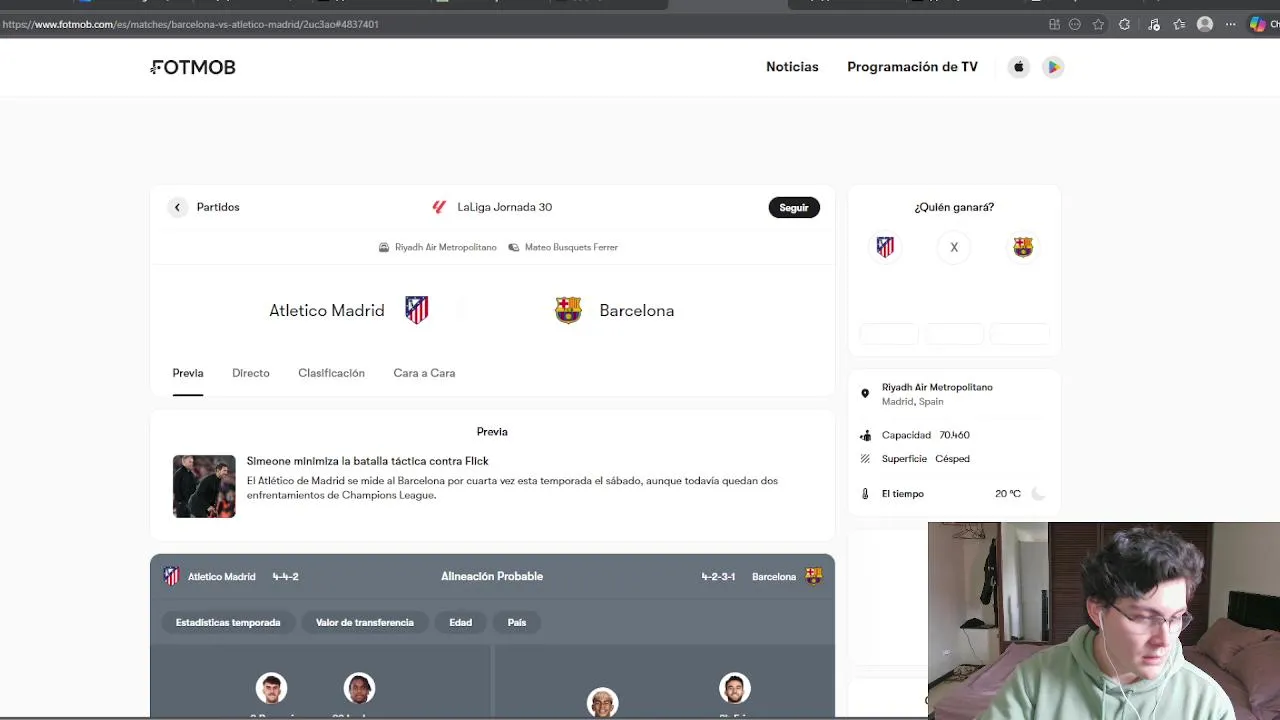
Task: Open browser settings and more menu
Action: point(1231,24)
